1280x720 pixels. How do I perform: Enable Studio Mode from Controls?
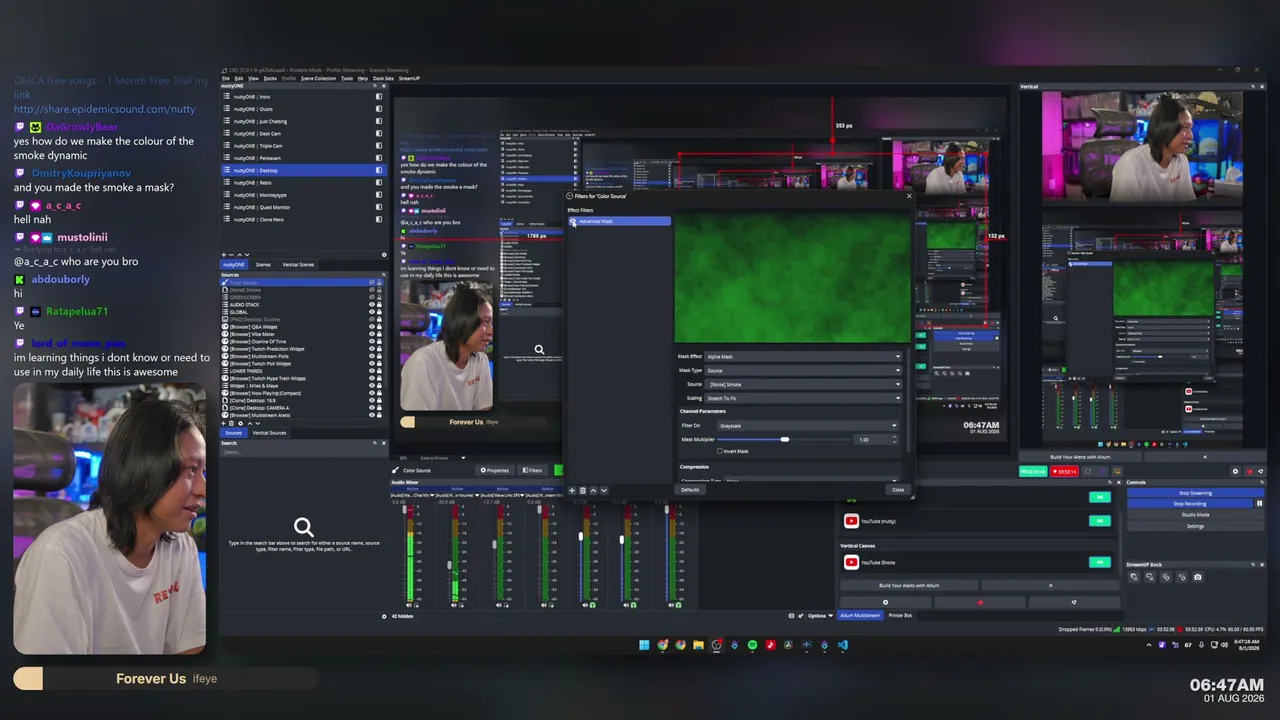1195,515
